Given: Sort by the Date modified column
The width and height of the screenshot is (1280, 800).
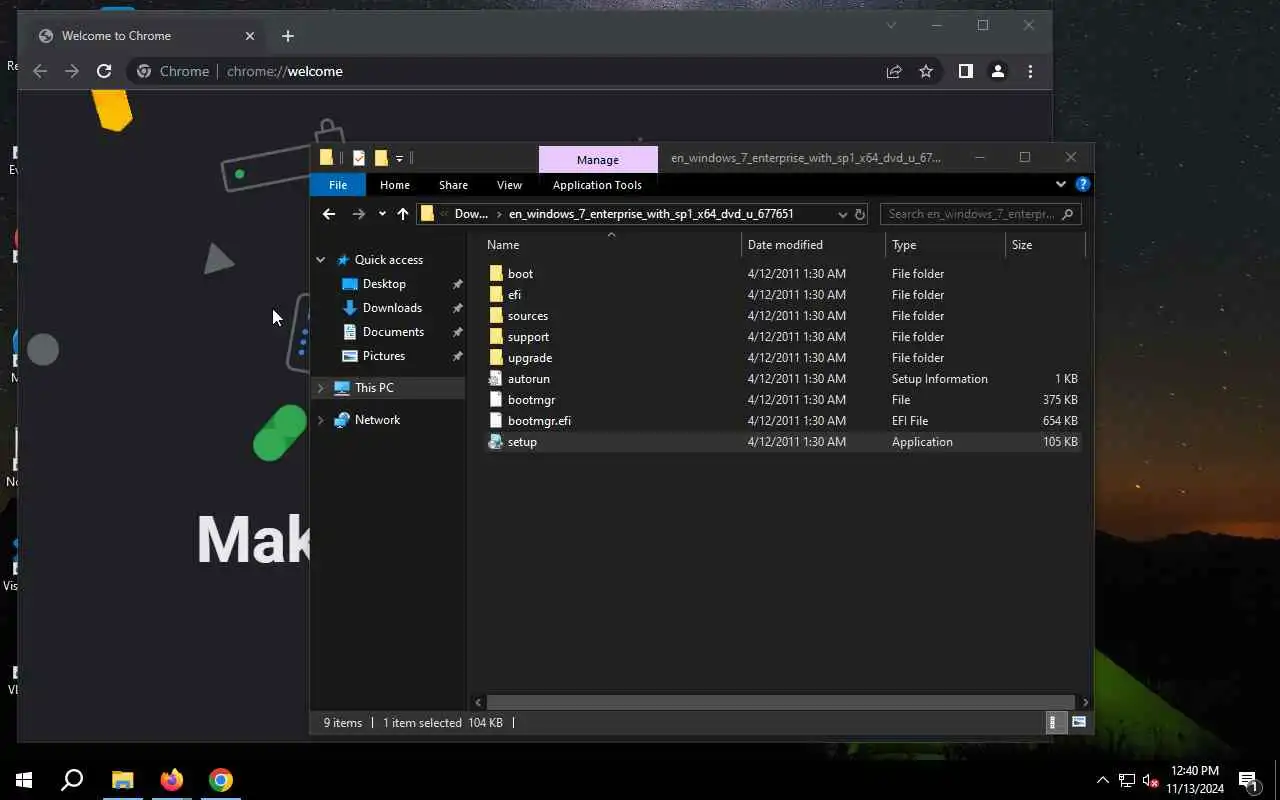Looking at the screenshot, I should coord(813,245).
